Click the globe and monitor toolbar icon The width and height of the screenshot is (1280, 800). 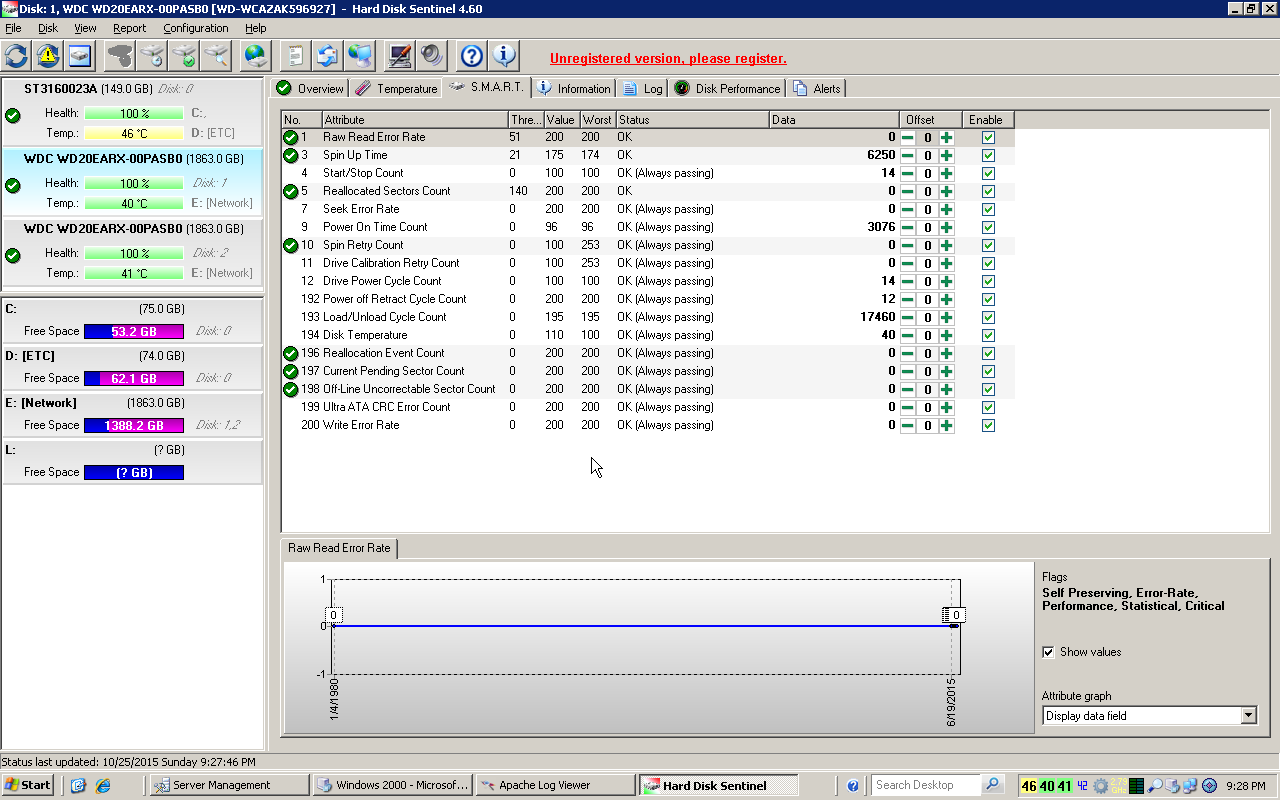click(360, 55)
